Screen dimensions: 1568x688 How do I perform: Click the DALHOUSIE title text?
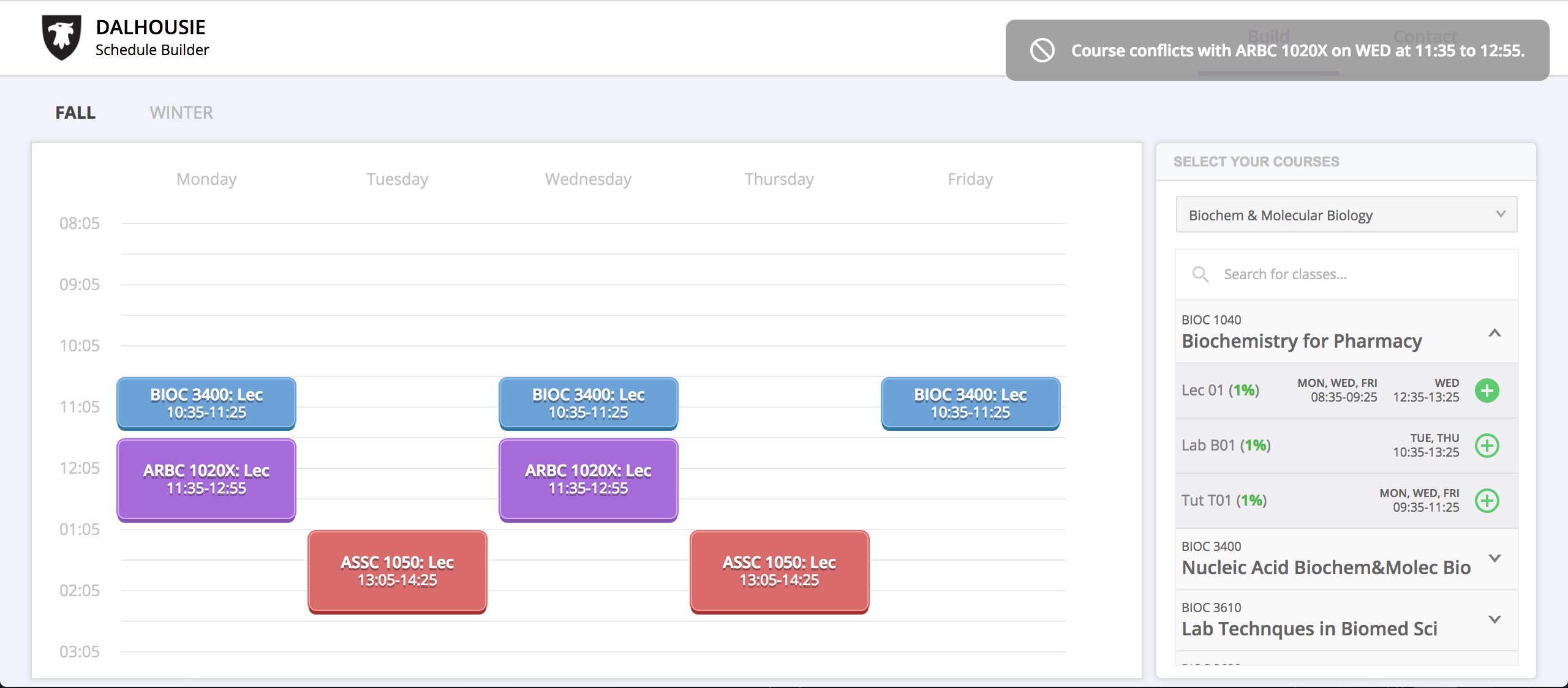(151, 27)
